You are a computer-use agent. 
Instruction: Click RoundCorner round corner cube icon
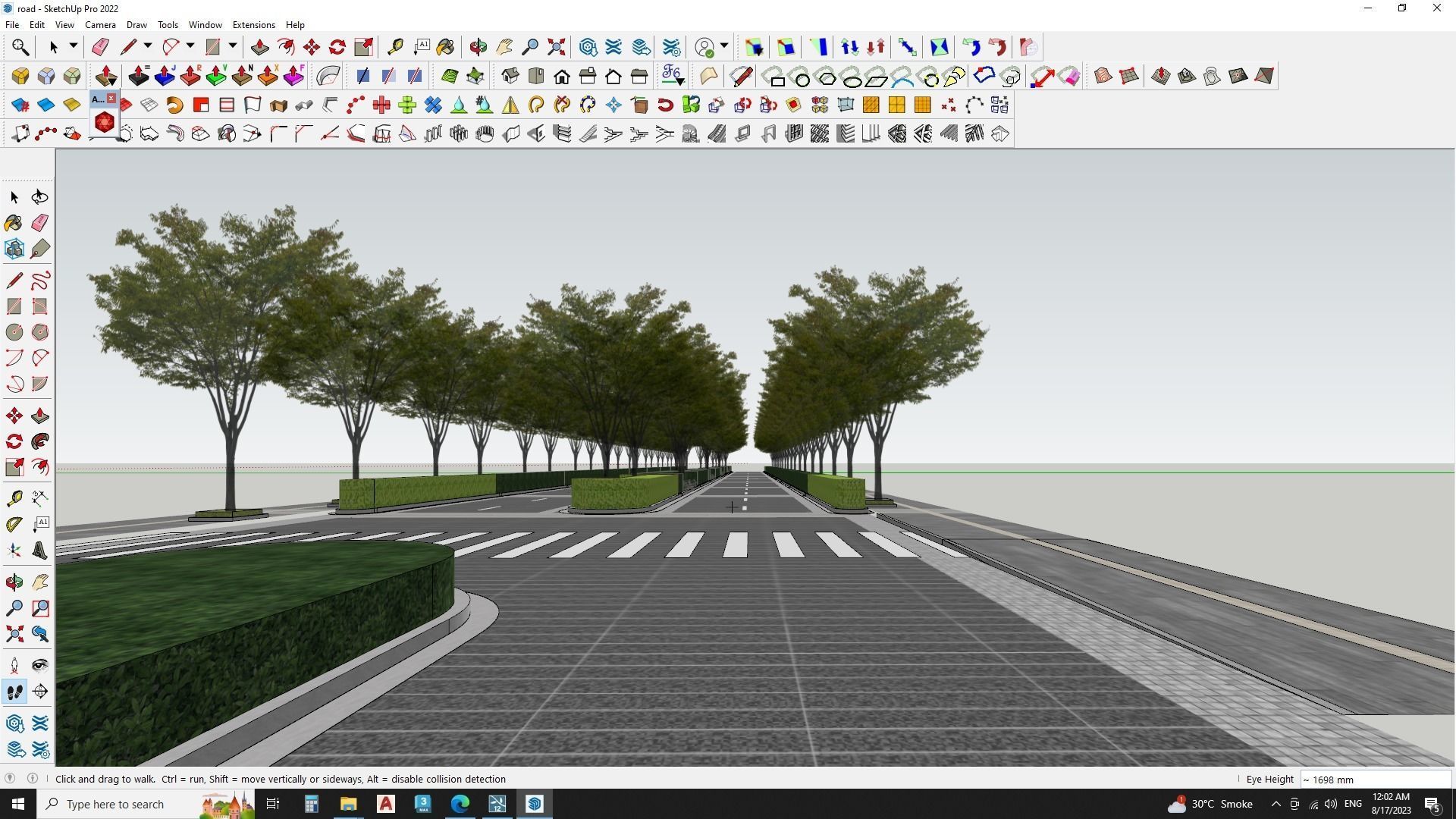(20, 76)
